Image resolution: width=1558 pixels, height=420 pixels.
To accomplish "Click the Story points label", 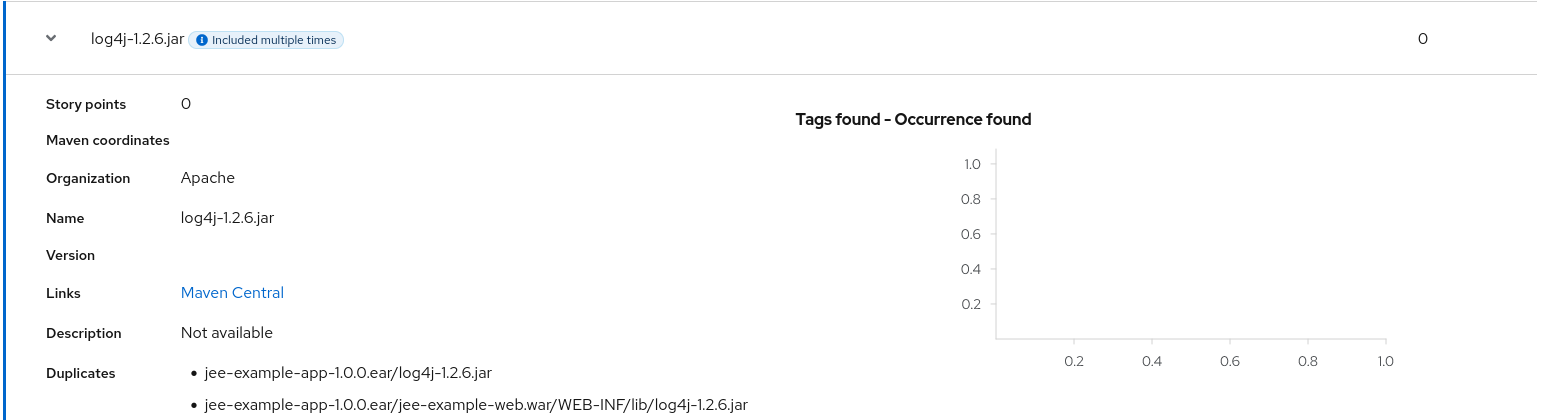I will 86,104.
